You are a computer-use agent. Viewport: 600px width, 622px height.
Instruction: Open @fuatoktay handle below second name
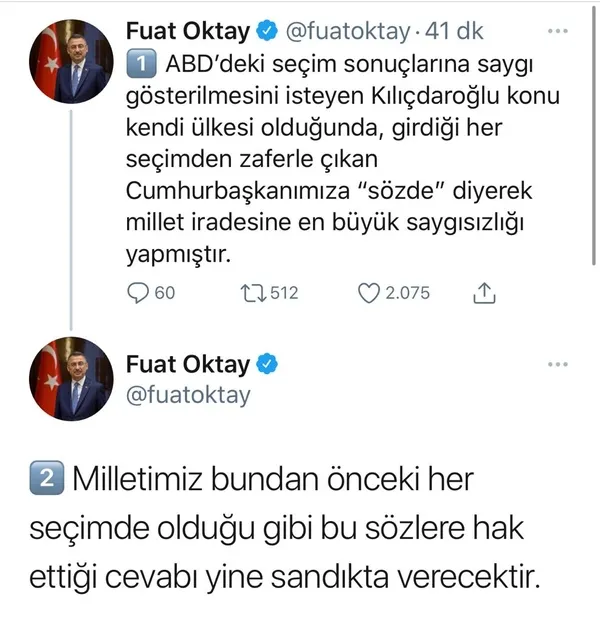pos(188,395)
